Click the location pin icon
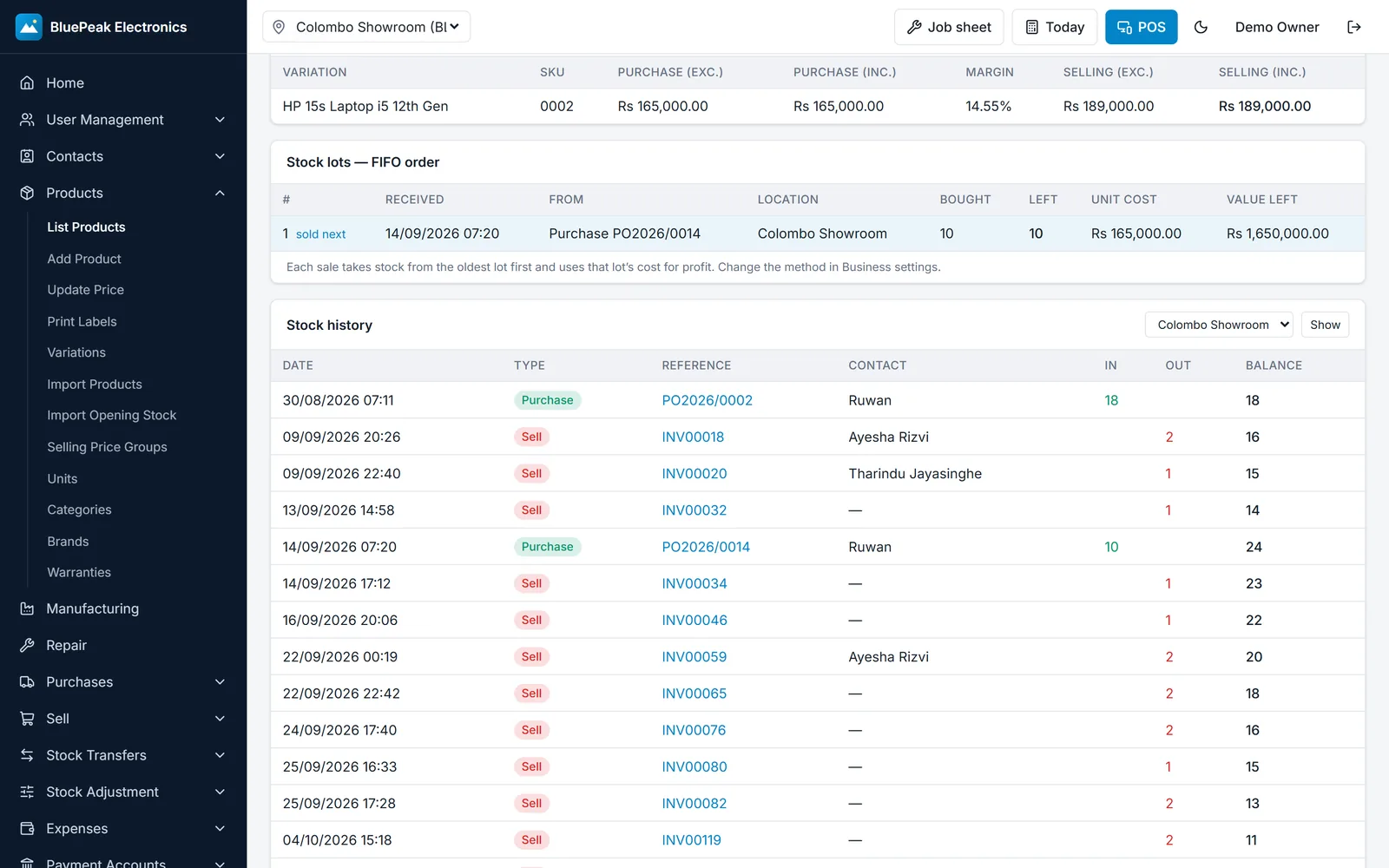1389x868 pixels. pos(279,27)
